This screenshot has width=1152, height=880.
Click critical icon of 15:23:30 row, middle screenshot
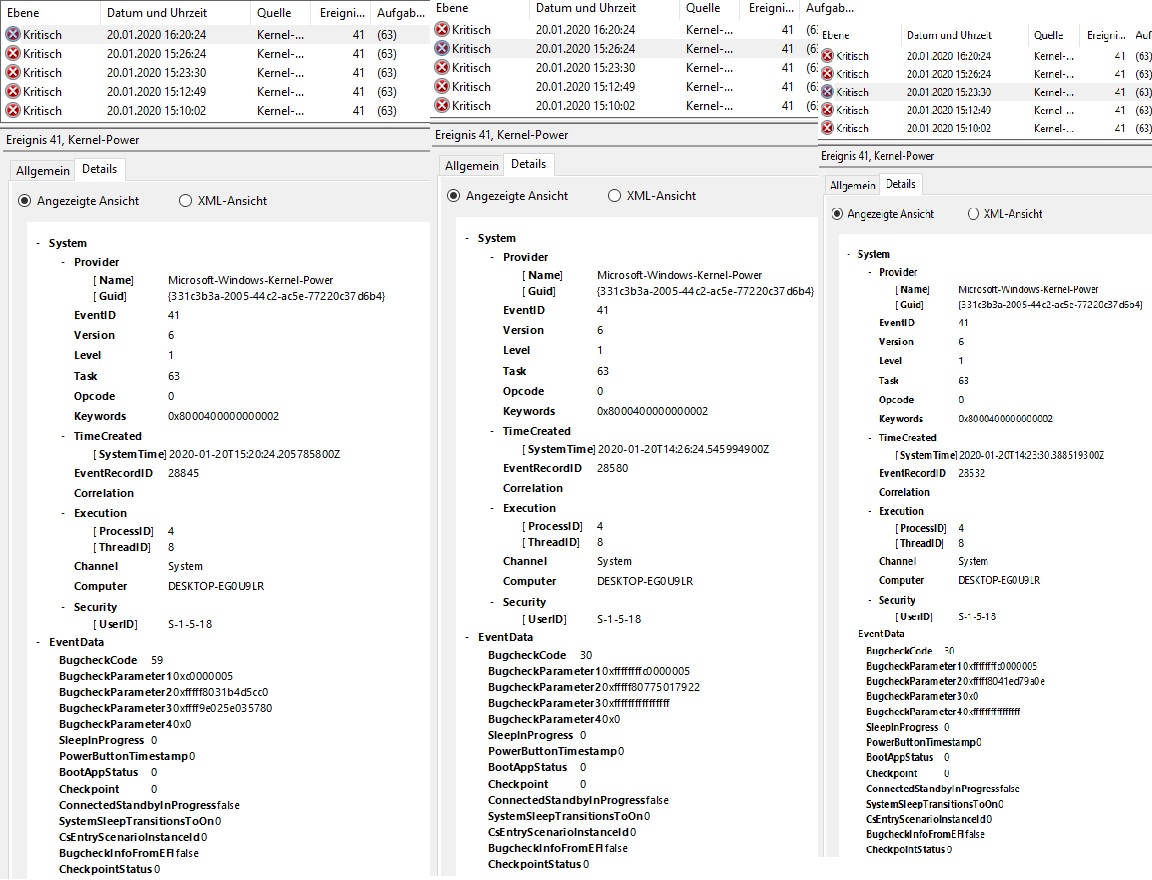pos(442,68)
